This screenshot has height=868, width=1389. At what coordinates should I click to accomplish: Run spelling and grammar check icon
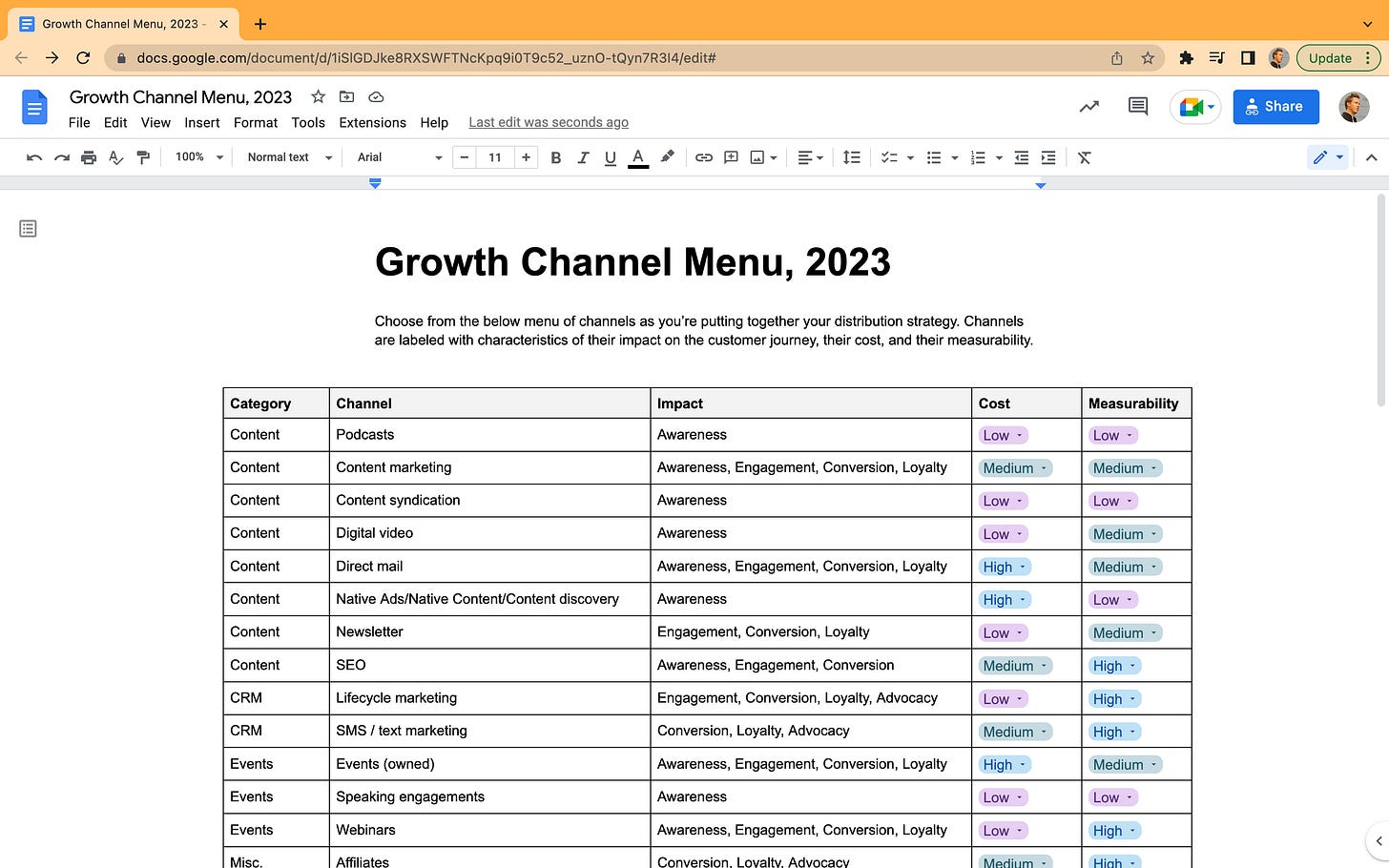pos(115,157)
